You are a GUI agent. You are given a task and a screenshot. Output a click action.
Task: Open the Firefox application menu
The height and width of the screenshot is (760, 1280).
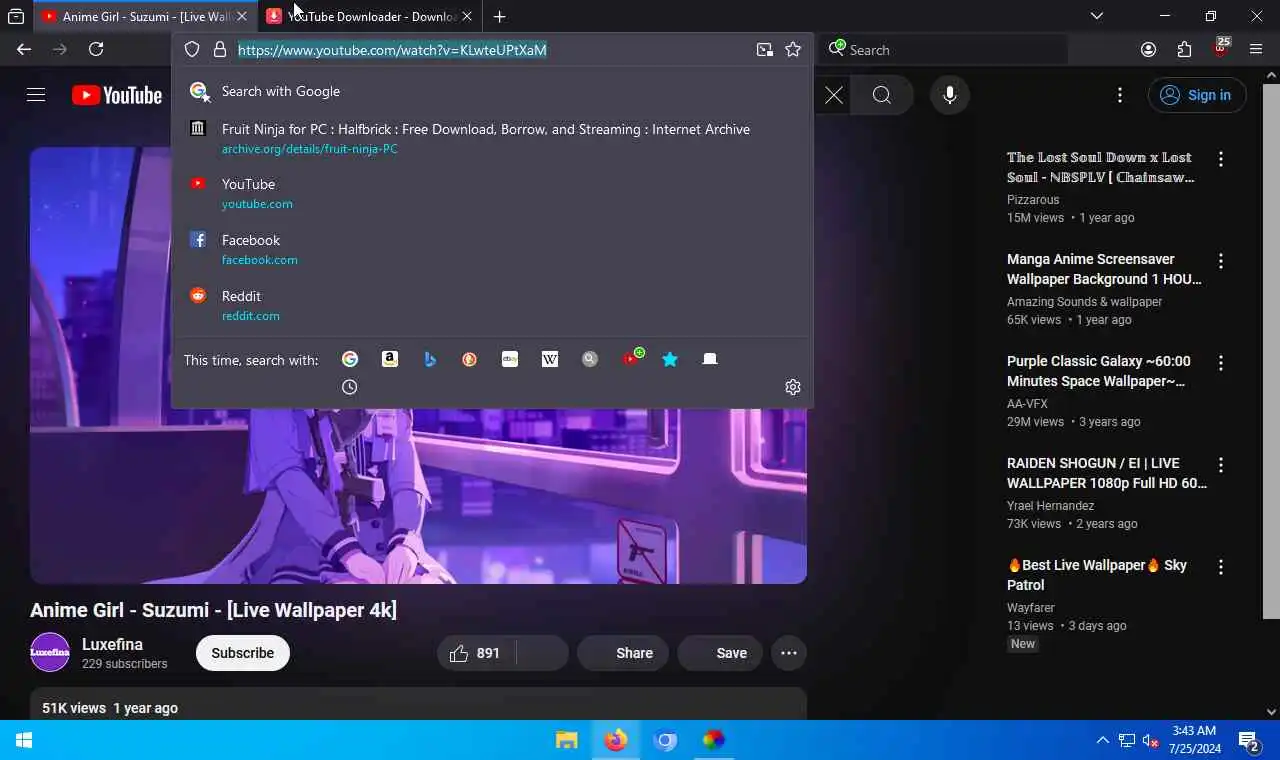(x=1256, y=49)
